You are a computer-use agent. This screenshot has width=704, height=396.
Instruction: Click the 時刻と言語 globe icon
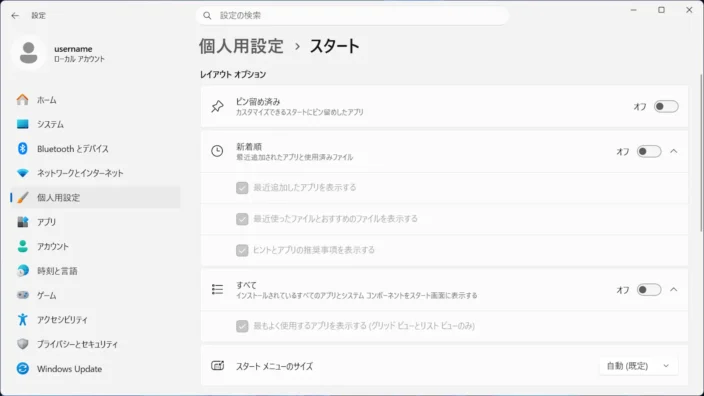[x=22, y=271]
